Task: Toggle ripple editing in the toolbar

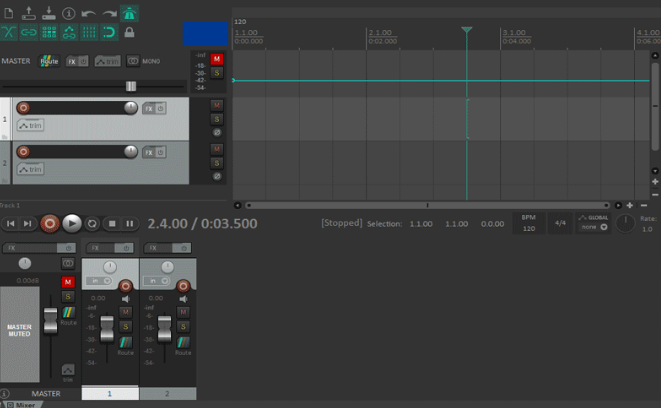Action: [49, 32]
